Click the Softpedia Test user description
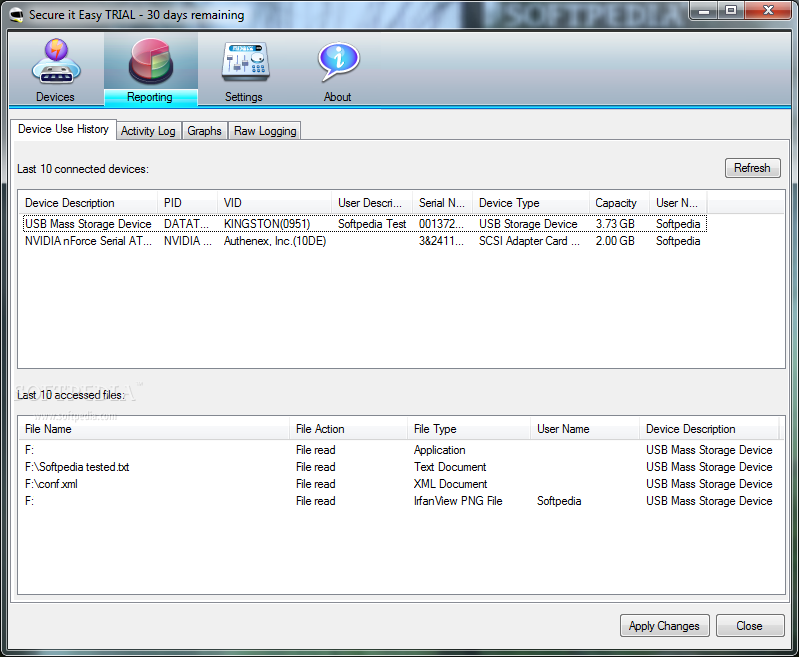This screenshot has height=657, width=799. [x=372, y=224]
